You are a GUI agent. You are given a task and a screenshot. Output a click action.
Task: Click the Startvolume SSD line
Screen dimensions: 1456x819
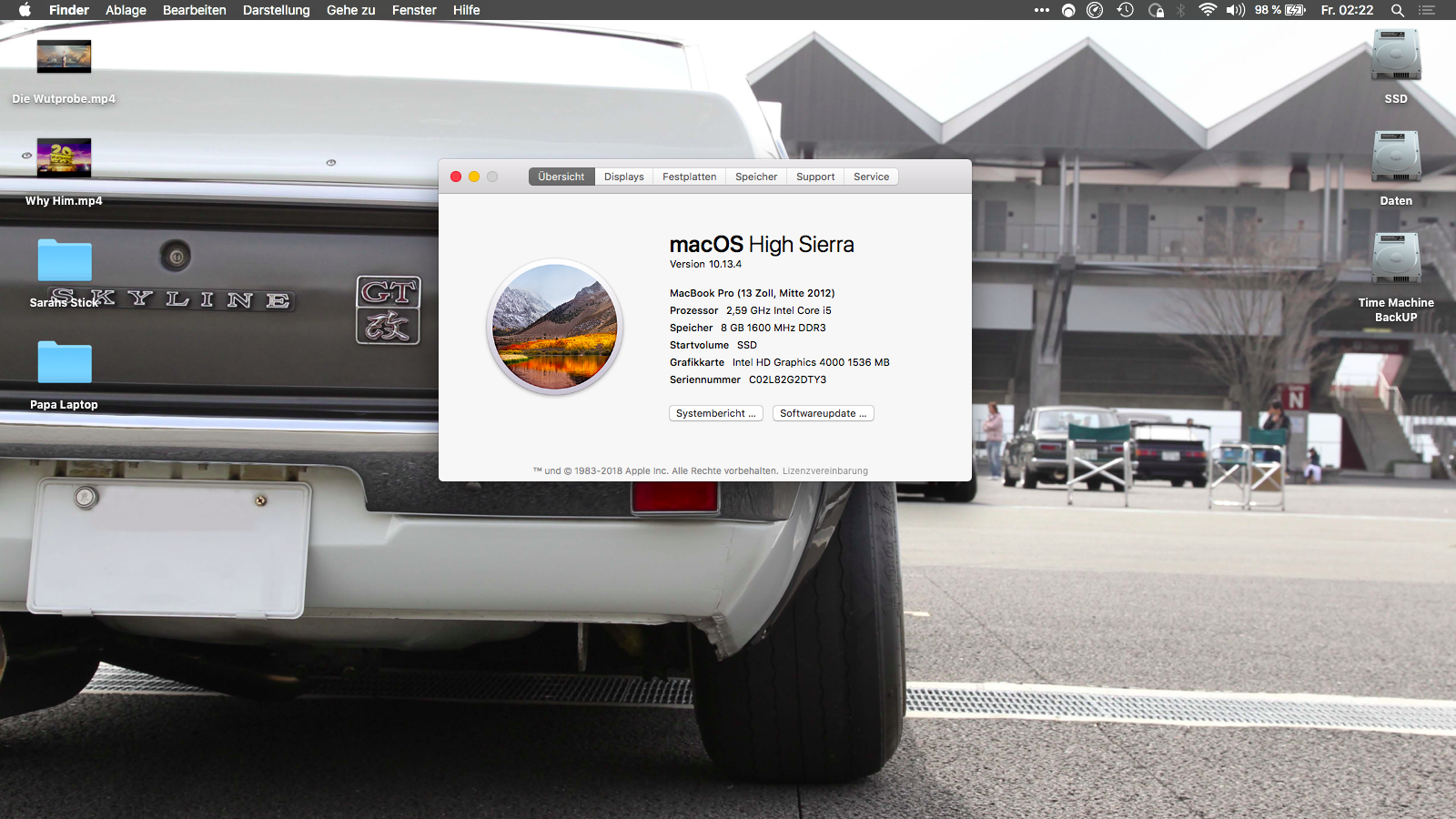[x=713, y=345]
